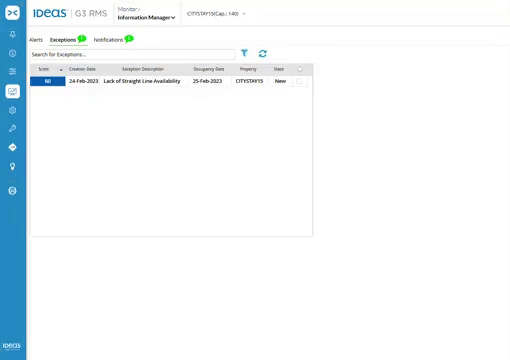Click the CITYSTAY15 property cell in the row

[x=249, y=81]
